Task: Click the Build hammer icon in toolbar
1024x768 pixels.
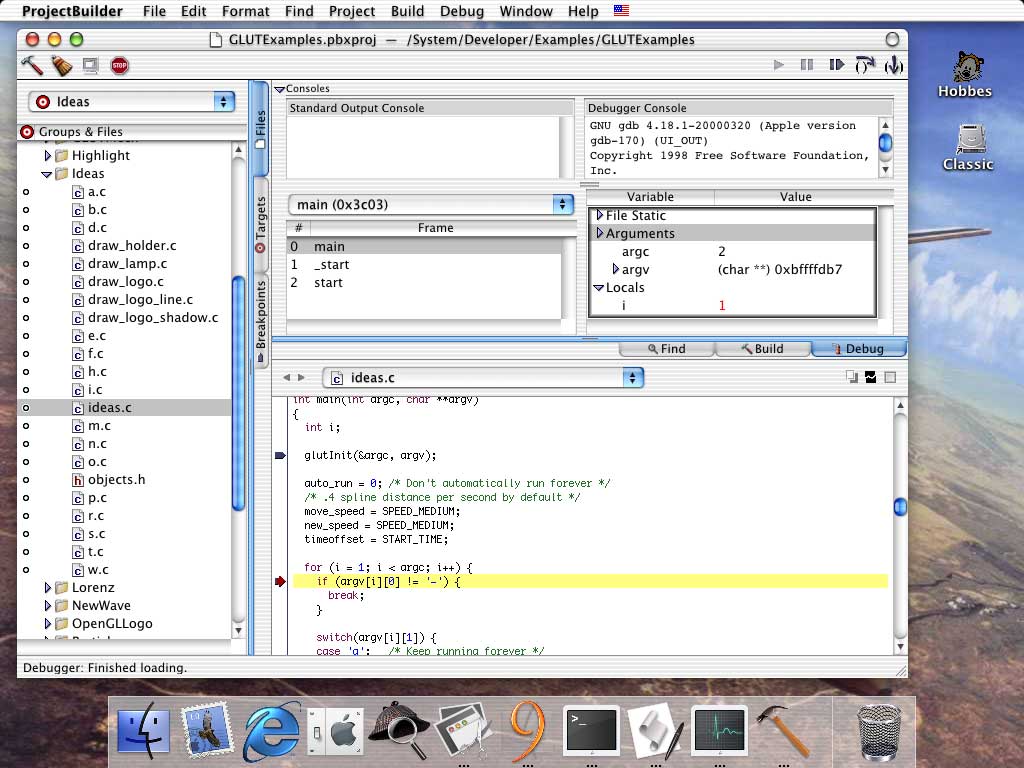Action: coord(32,65)
